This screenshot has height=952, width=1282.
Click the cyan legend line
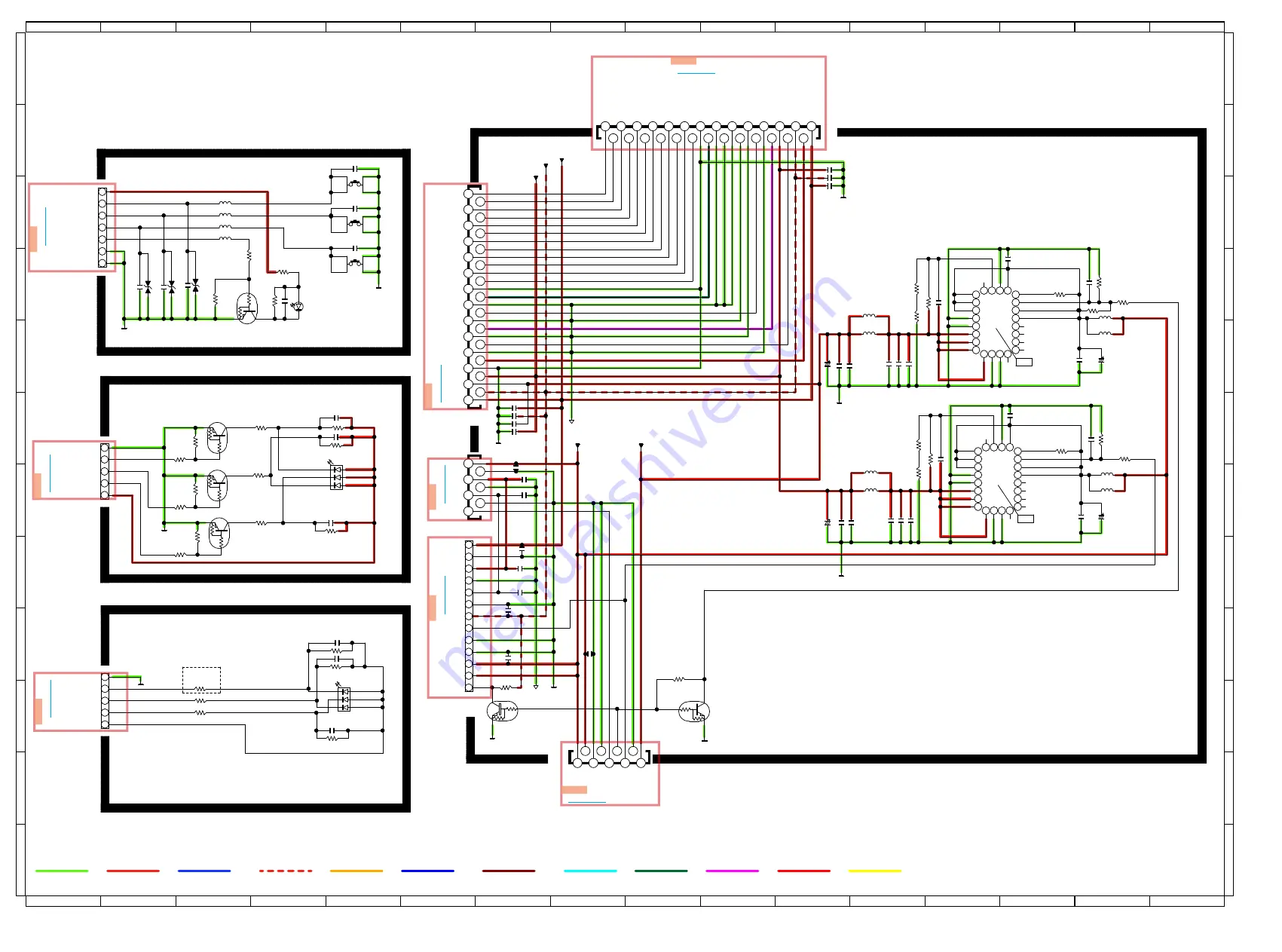590,871
